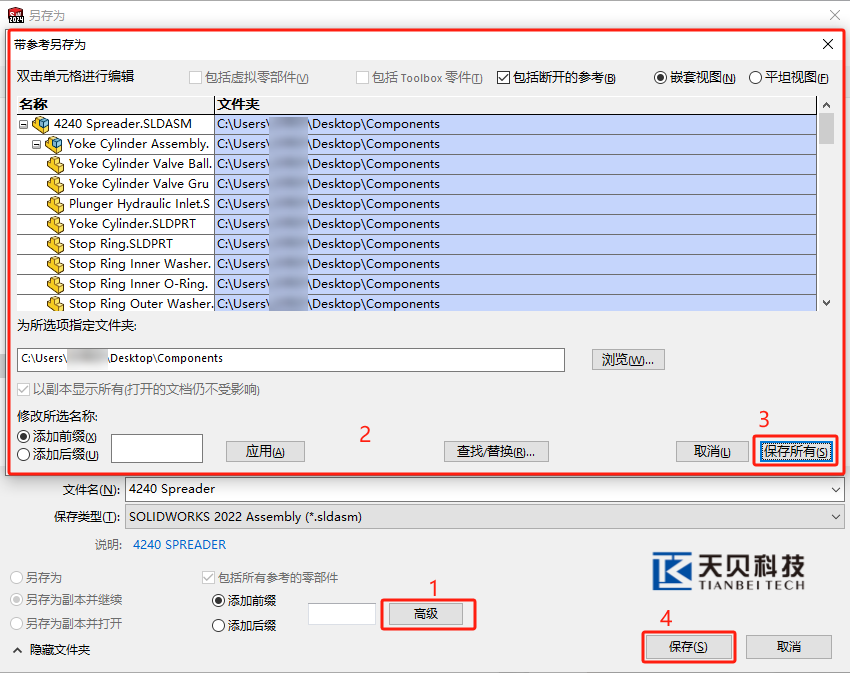
Task: Choose the 添加后缀 option under 修改所选名称
Action: (x=24, y=455)
